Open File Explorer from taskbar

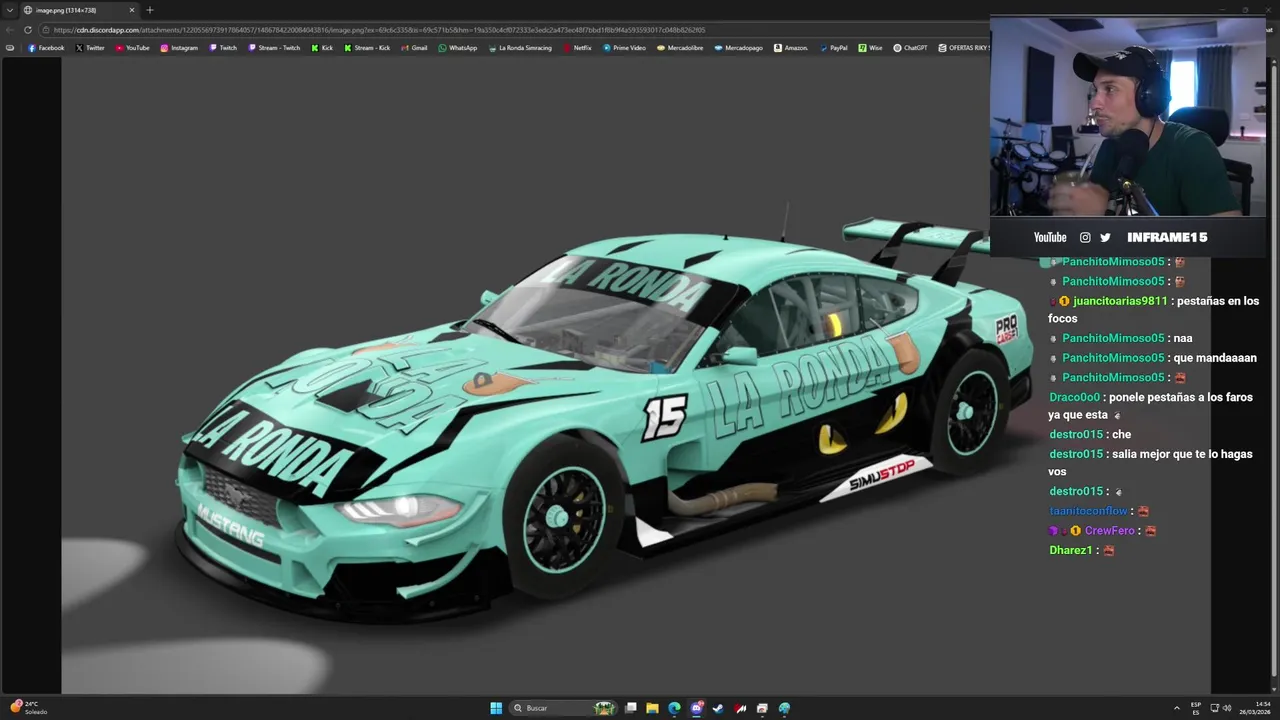(x=652, y=708)
